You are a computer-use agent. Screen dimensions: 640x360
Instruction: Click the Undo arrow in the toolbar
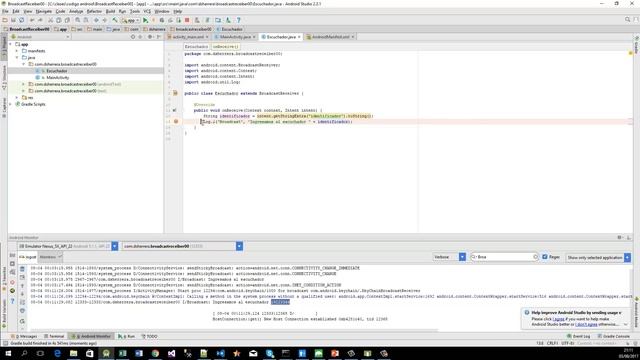point(32,20)
